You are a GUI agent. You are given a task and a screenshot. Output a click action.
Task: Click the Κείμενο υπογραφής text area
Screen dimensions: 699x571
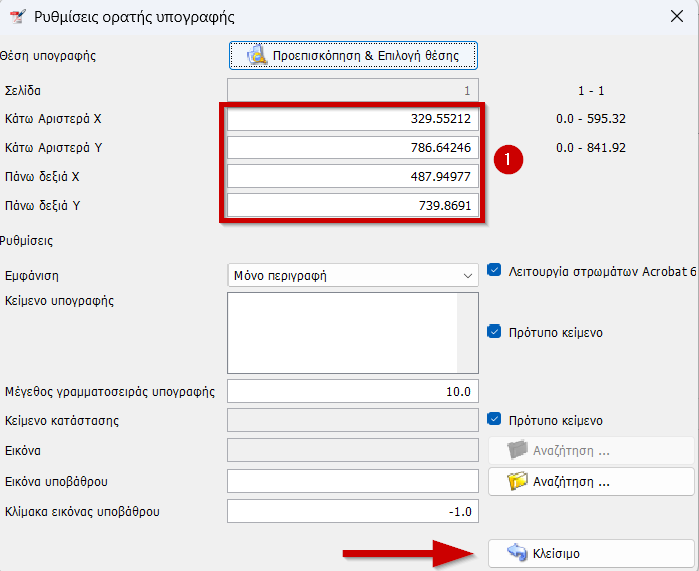click(x=342, y=333)
